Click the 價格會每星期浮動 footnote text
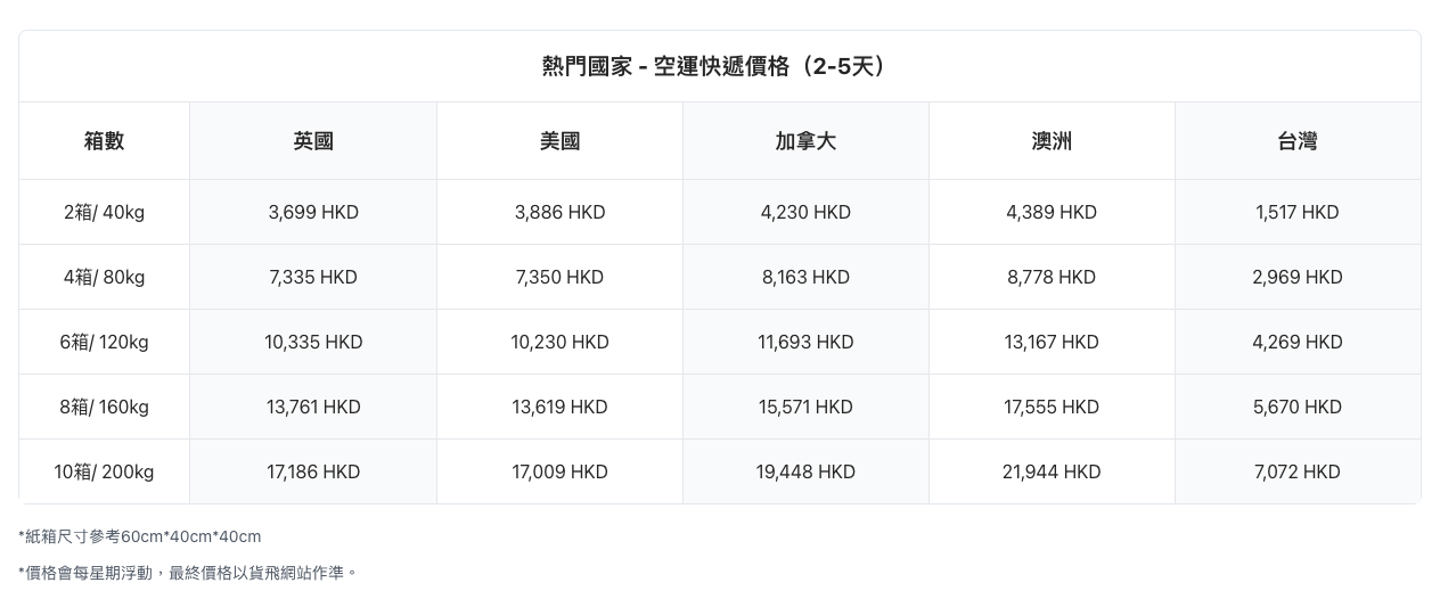This screenshot has height=599, width=1440. pyautogui.click(x=187, y=573)
